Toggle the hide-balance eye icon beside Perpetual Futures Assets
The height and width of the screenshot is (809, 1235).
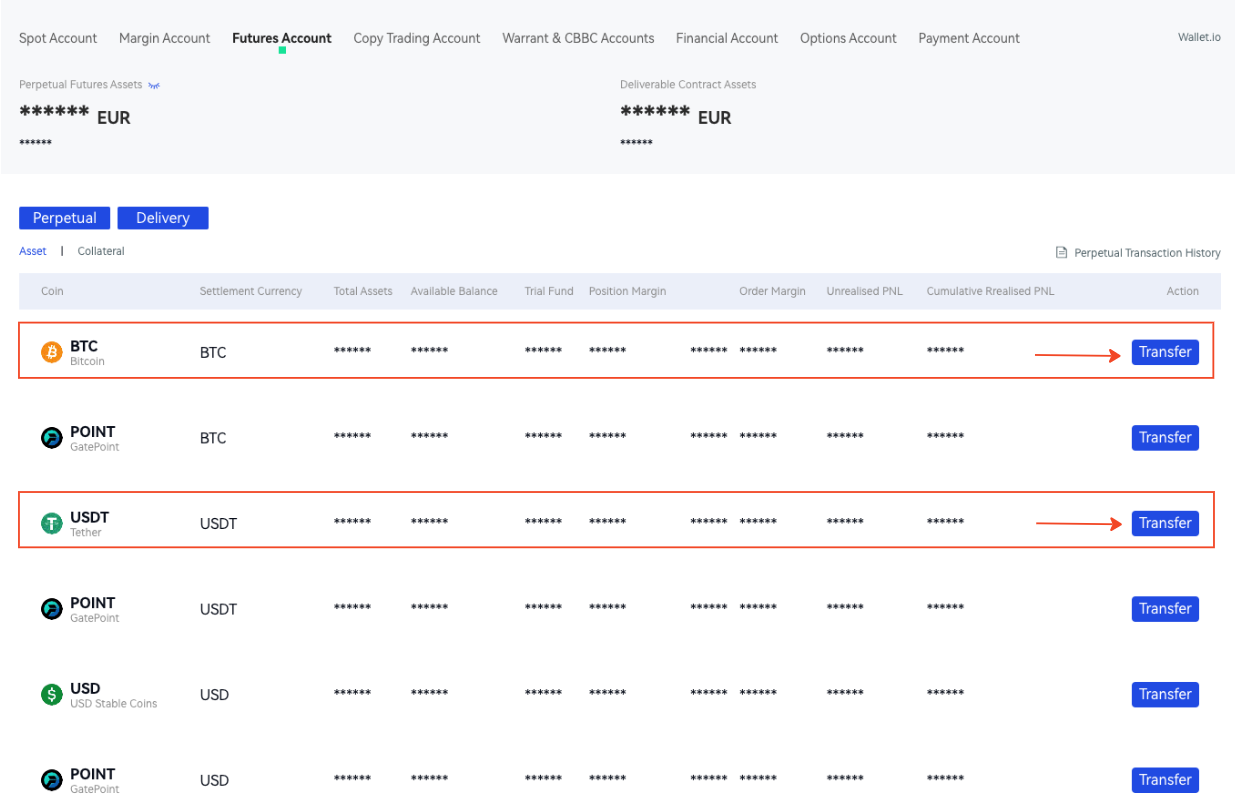pos(154,86)
